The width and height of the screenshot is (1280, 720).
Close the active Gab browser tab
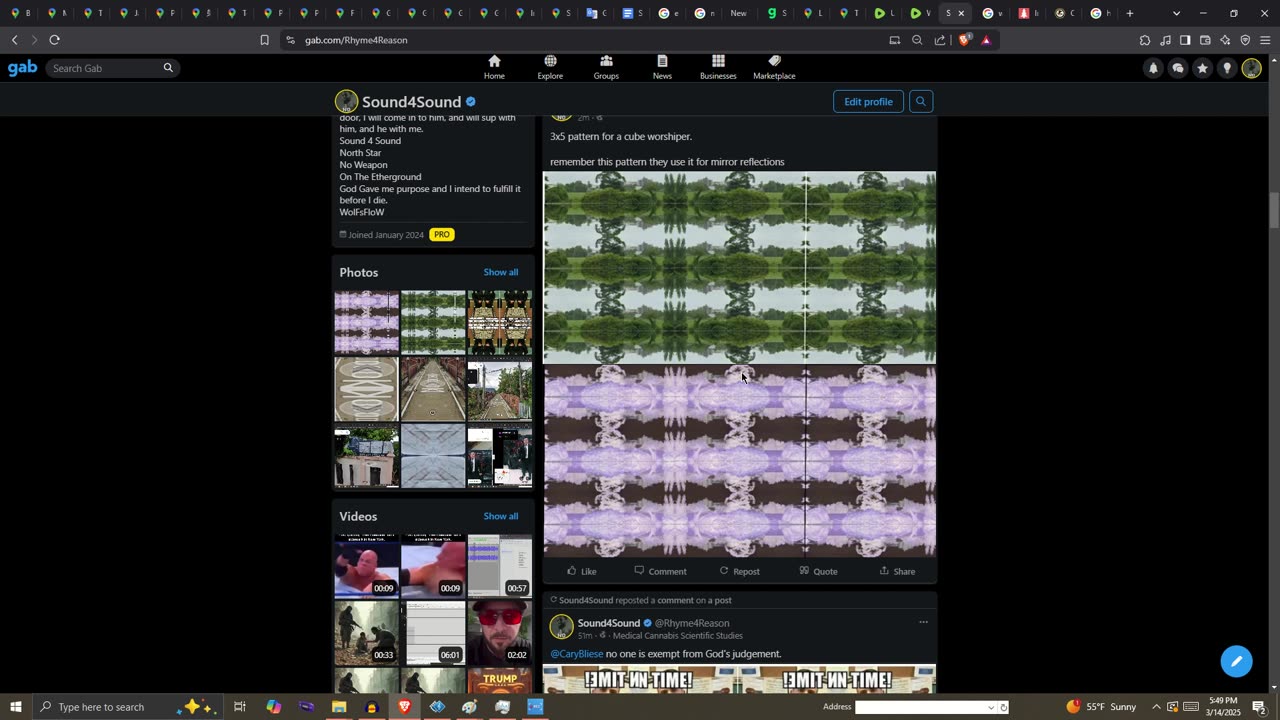click(961, 13)
